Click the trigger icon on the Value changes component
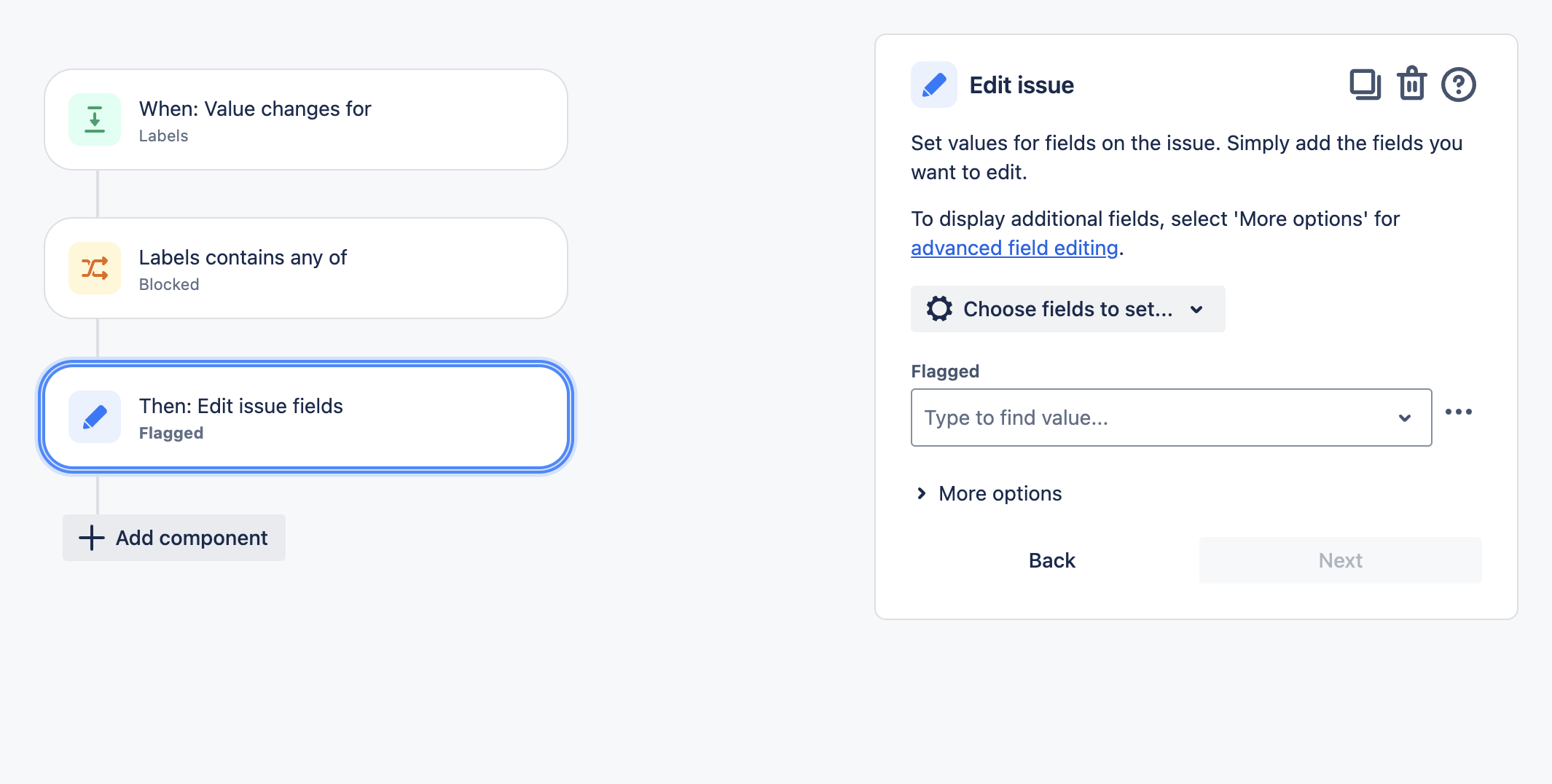 coord(94,119)
